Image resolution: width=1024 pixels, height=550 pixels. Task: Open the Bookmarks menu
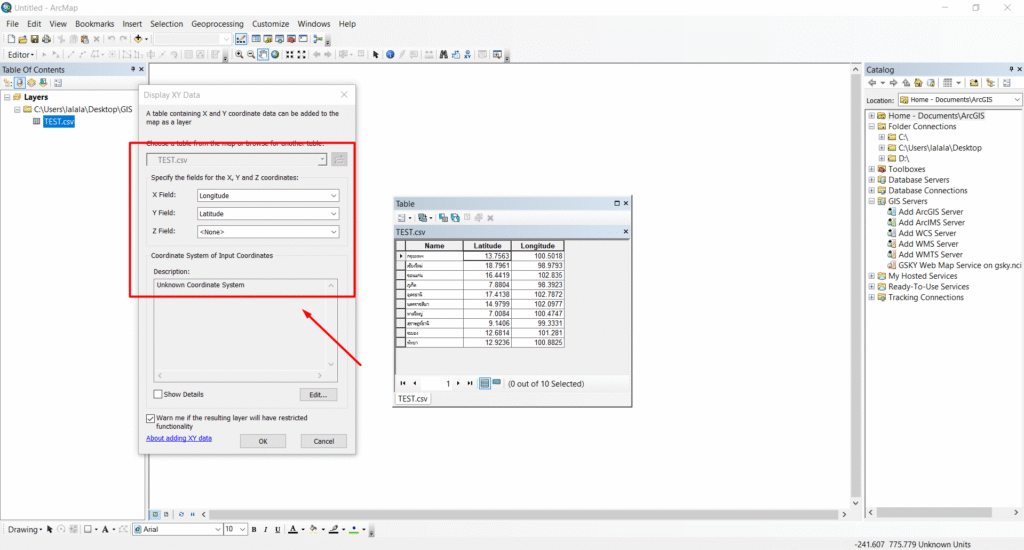94,24
